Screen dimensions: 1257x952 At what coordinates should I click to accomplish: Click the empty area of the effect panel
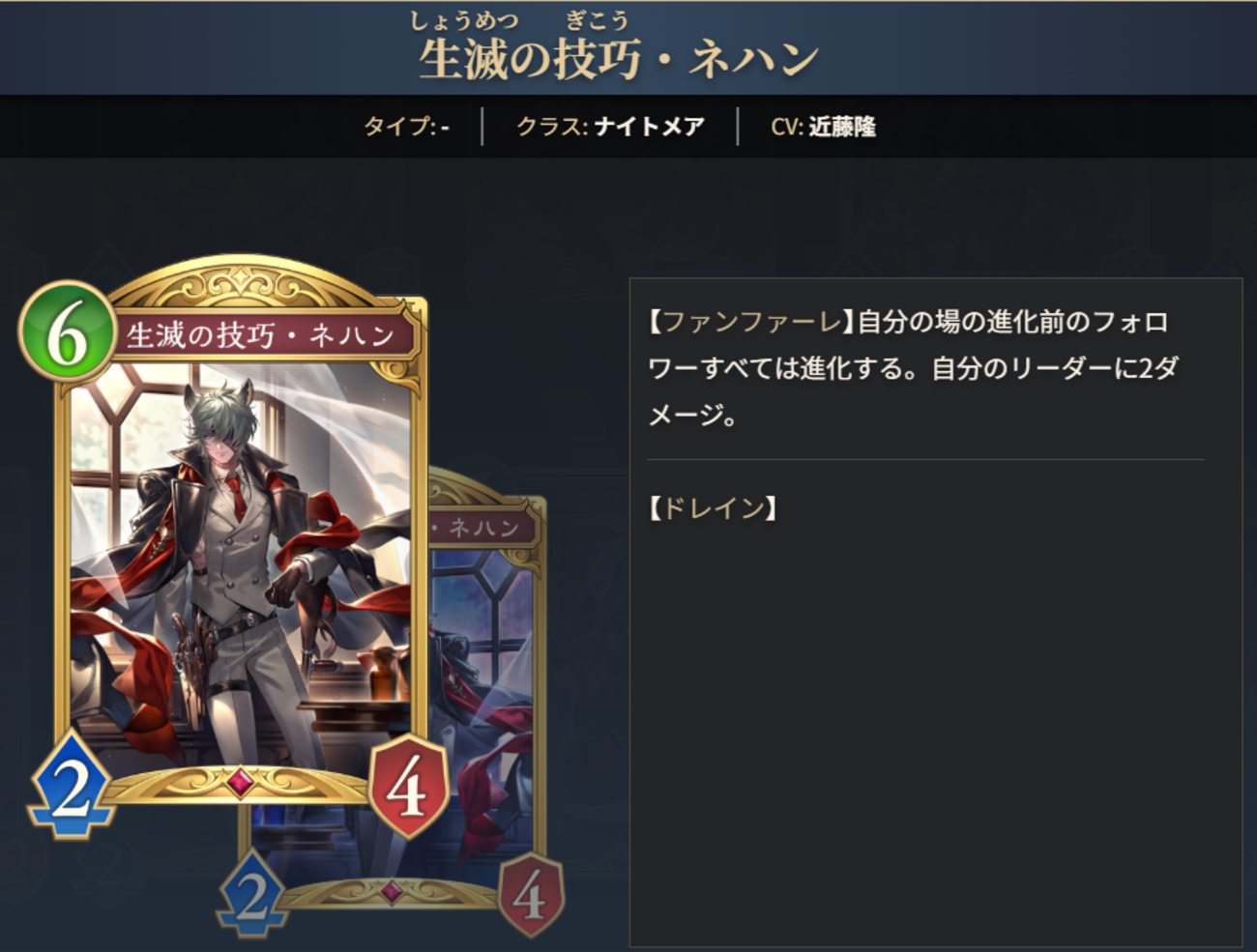[935, 735]
